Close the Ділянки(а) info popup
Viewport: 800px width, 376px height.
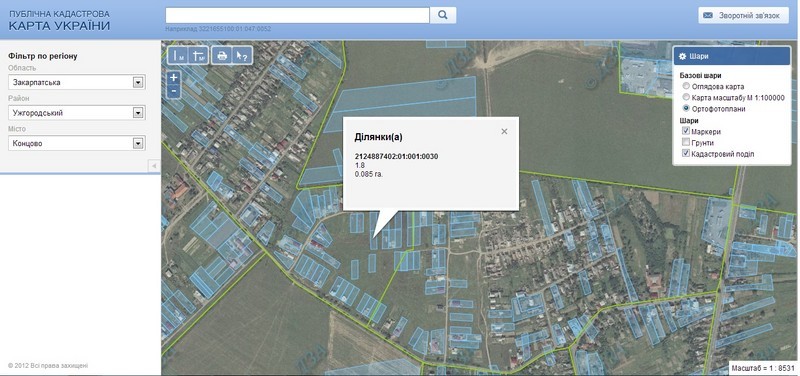pos(504,132)
